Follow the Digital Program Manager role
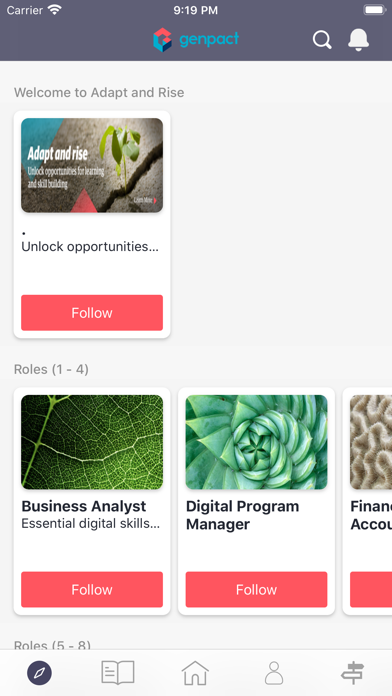Screen dimensions: 392x696 pyautogui.click(x=256, y=589)
